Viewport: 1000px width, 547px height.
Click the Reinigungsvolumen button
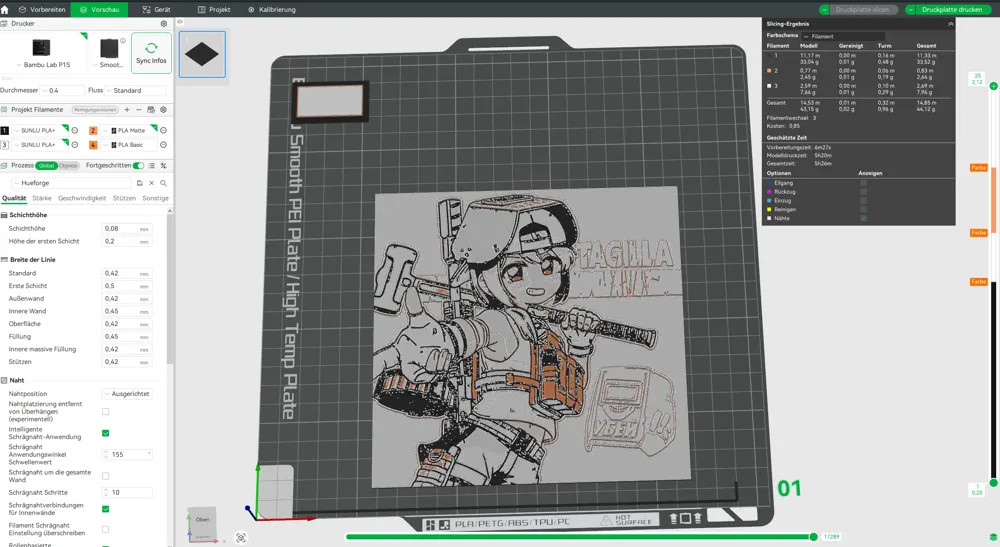[95, 110]
